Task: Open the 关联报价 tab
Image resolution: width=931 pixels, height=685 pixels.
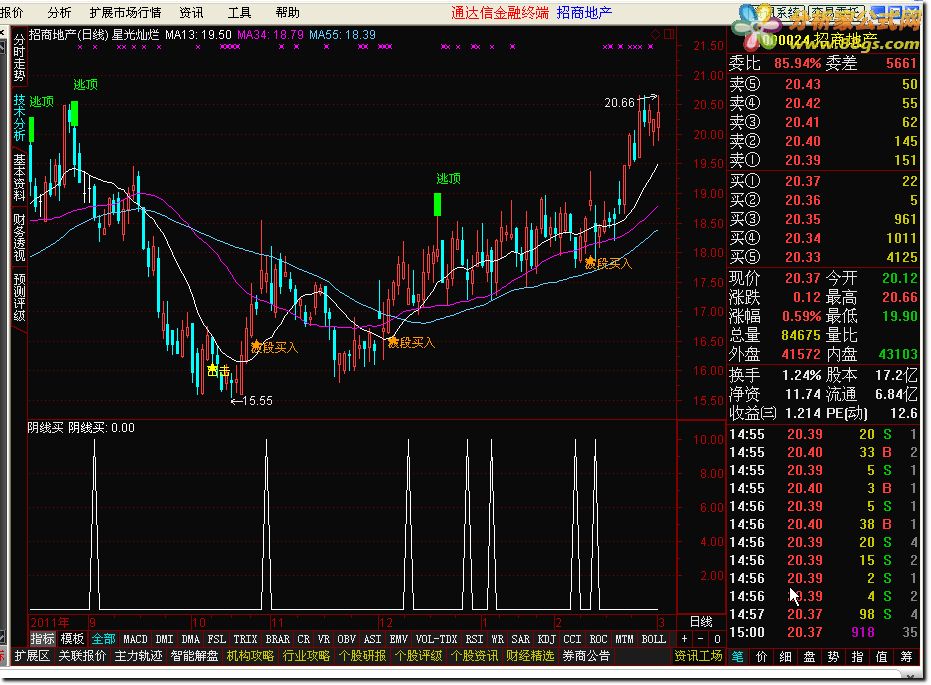Action: point(83,656)
